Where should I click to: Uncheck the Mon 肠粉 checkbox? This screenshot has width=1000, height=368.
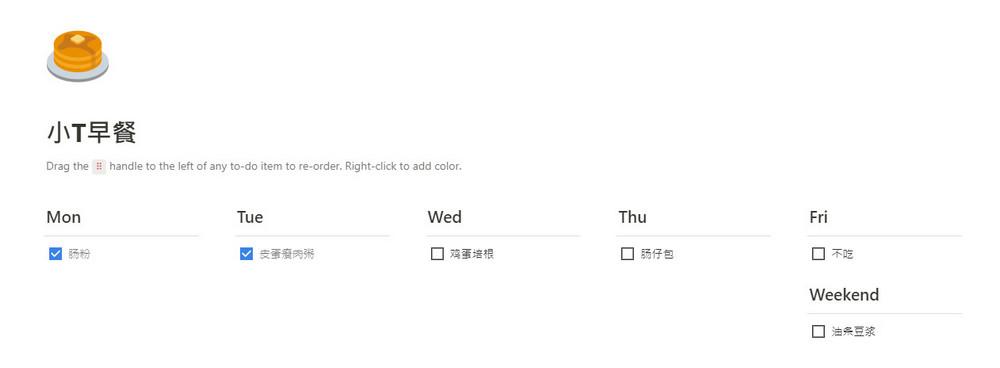[x=55, y=254]
